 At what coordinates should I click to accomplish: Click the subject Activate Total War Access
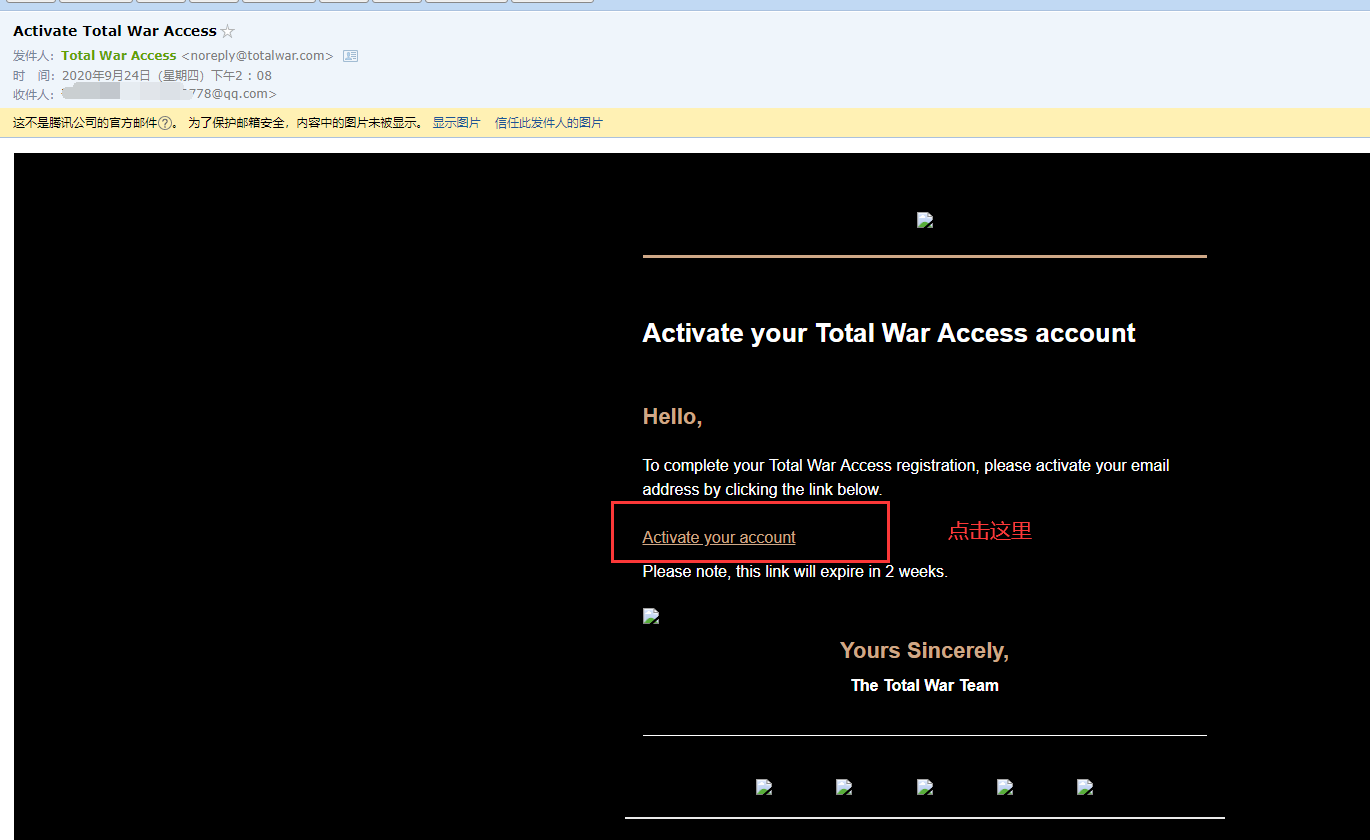(x=115, y=31)
